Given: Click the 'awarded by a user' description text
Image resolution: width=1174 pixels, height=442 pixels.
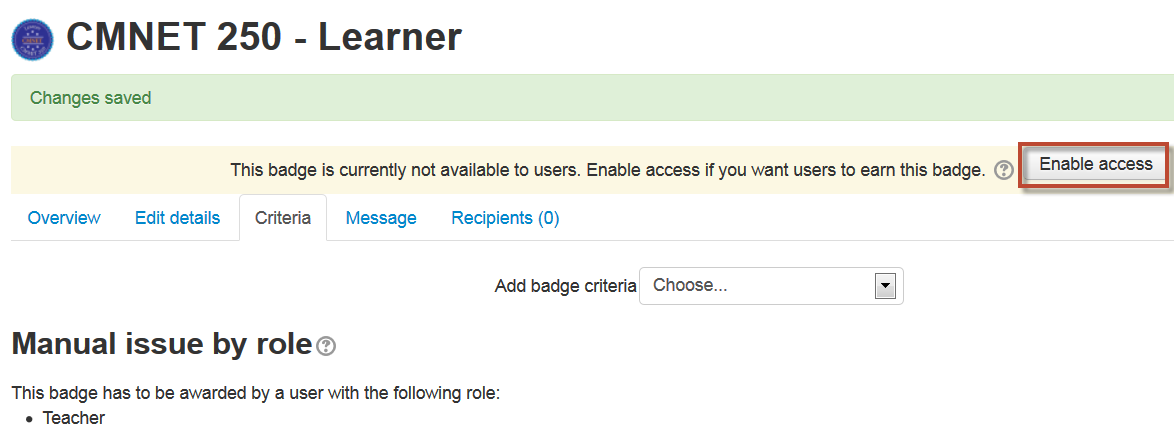Looking at the screenshot, I should (x=255, y=393).
